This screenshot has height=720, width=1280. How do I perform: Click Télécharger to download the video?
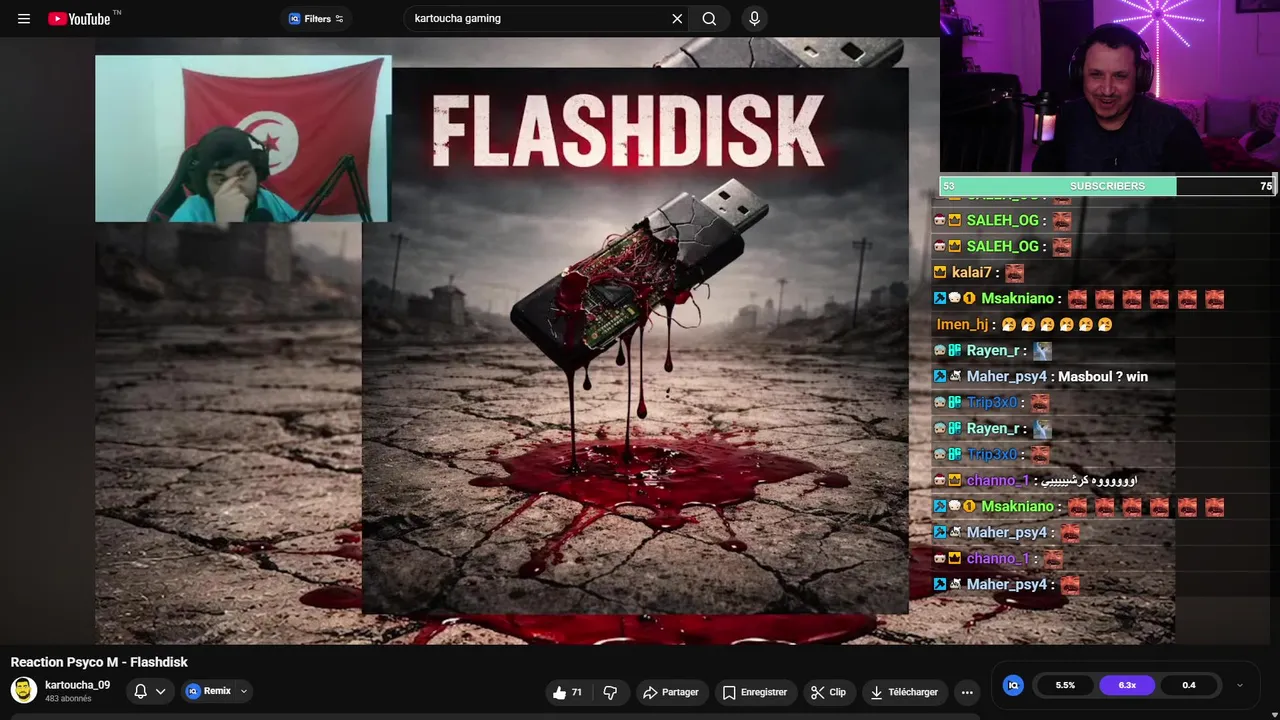(x=904, y=692)
